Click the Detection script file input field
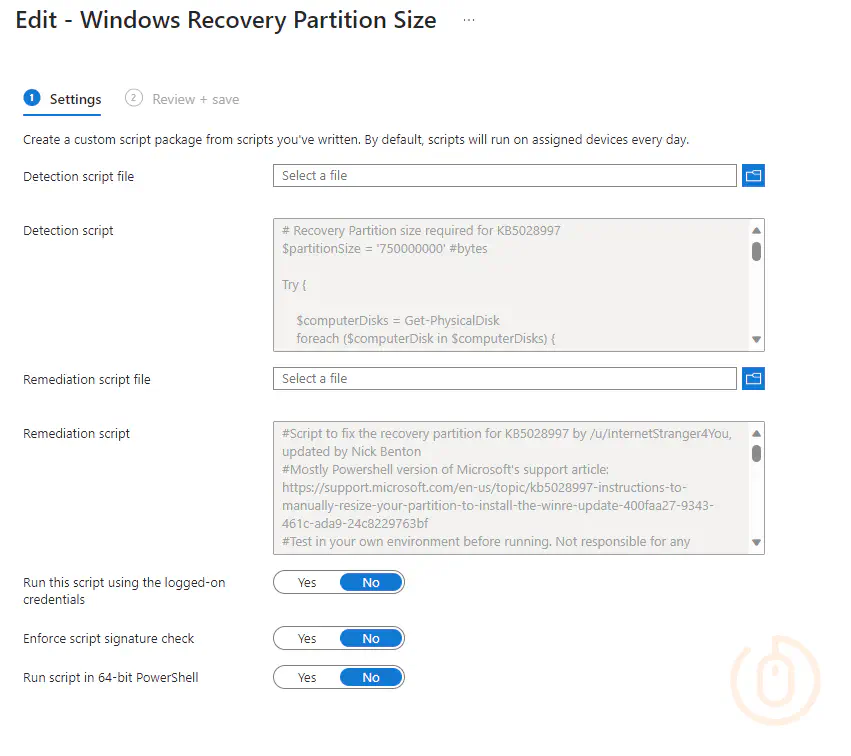 pyautogui.click(x=504, y=176)
